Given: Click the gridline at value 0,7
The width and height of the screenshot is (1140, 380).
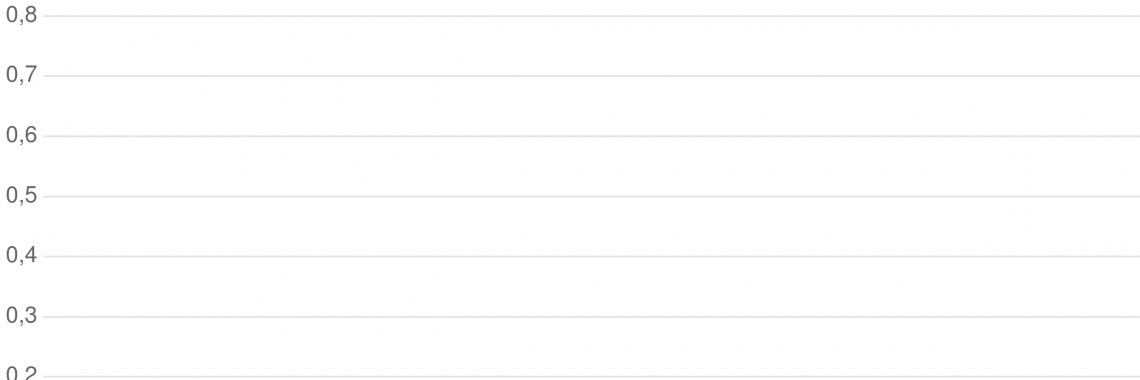Looking at the screenshot, I should pos(592,76).
